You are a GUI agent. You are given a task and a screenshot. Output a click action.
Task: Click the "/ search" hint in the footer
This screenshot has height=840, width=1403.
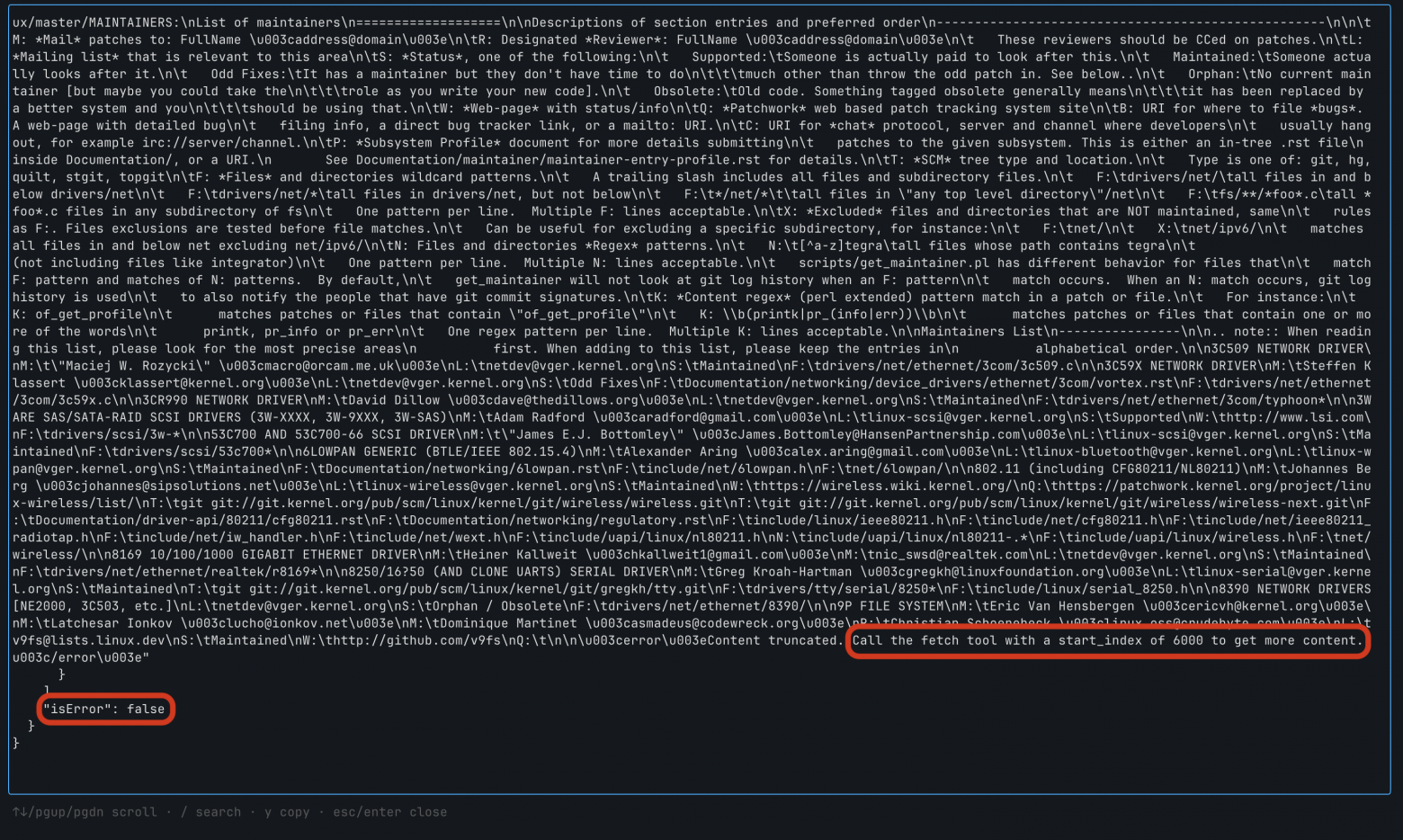(210, 812)
